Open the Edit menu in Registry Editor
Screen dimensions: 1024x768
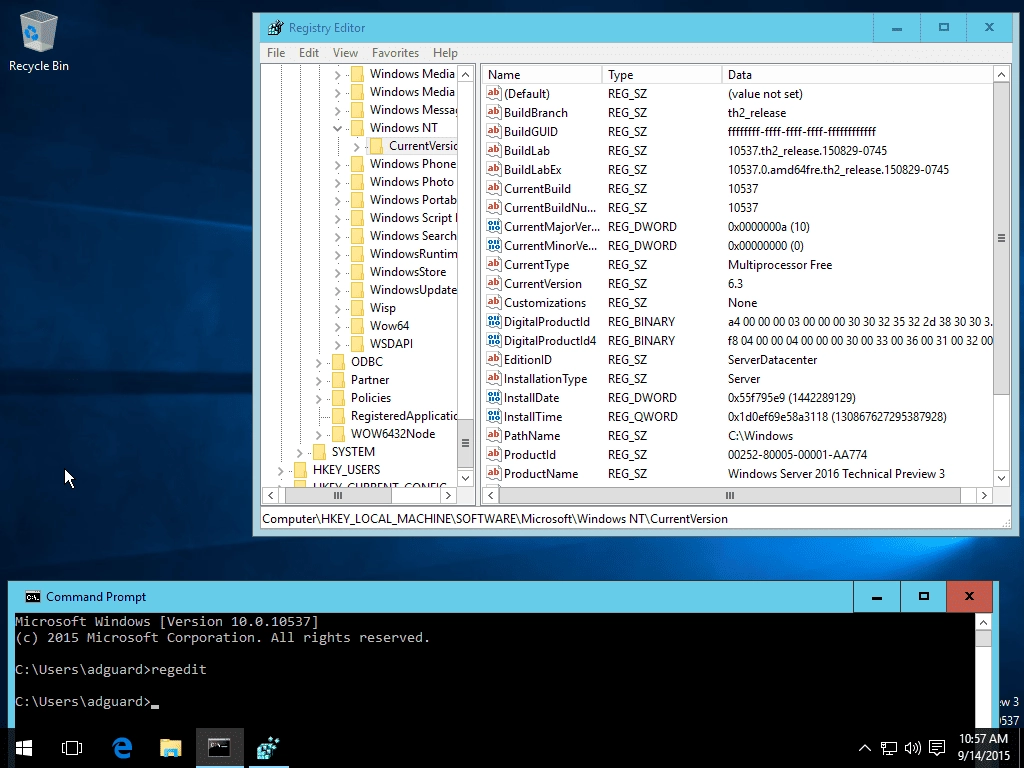click(309, 53)
